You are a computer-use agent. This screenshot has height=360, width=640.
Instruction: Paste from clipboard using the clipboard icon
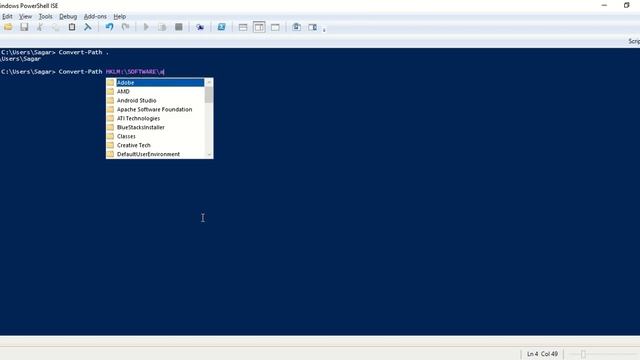click(x=72, y=27)
